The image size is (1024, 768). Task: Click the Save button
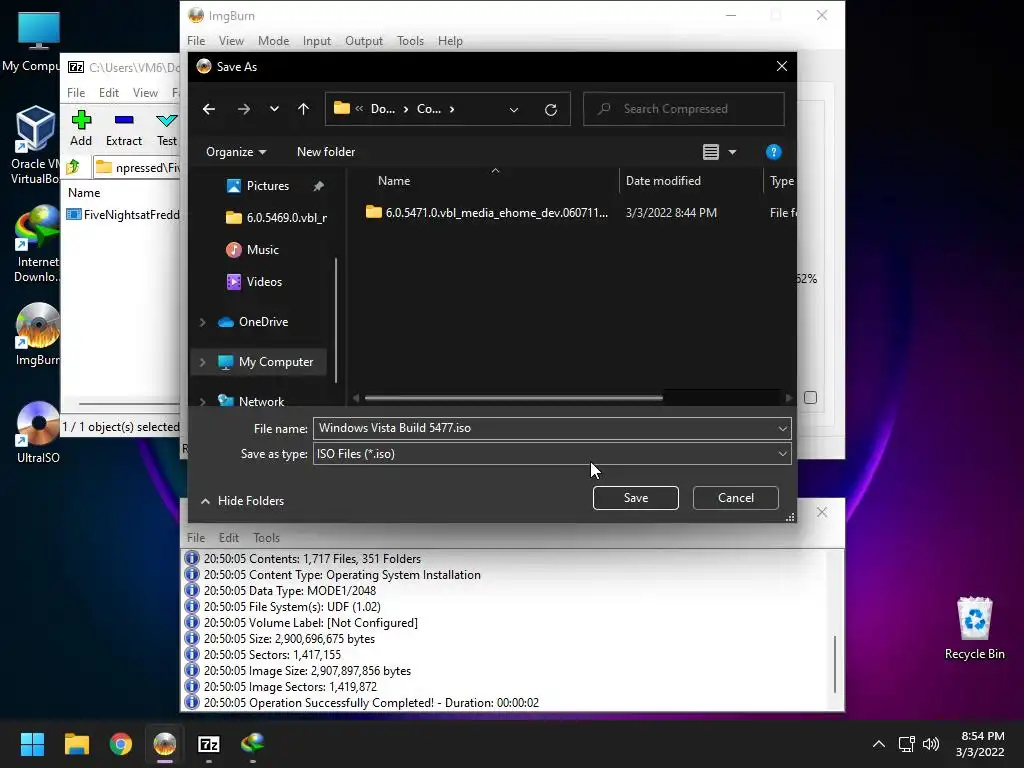635,498
